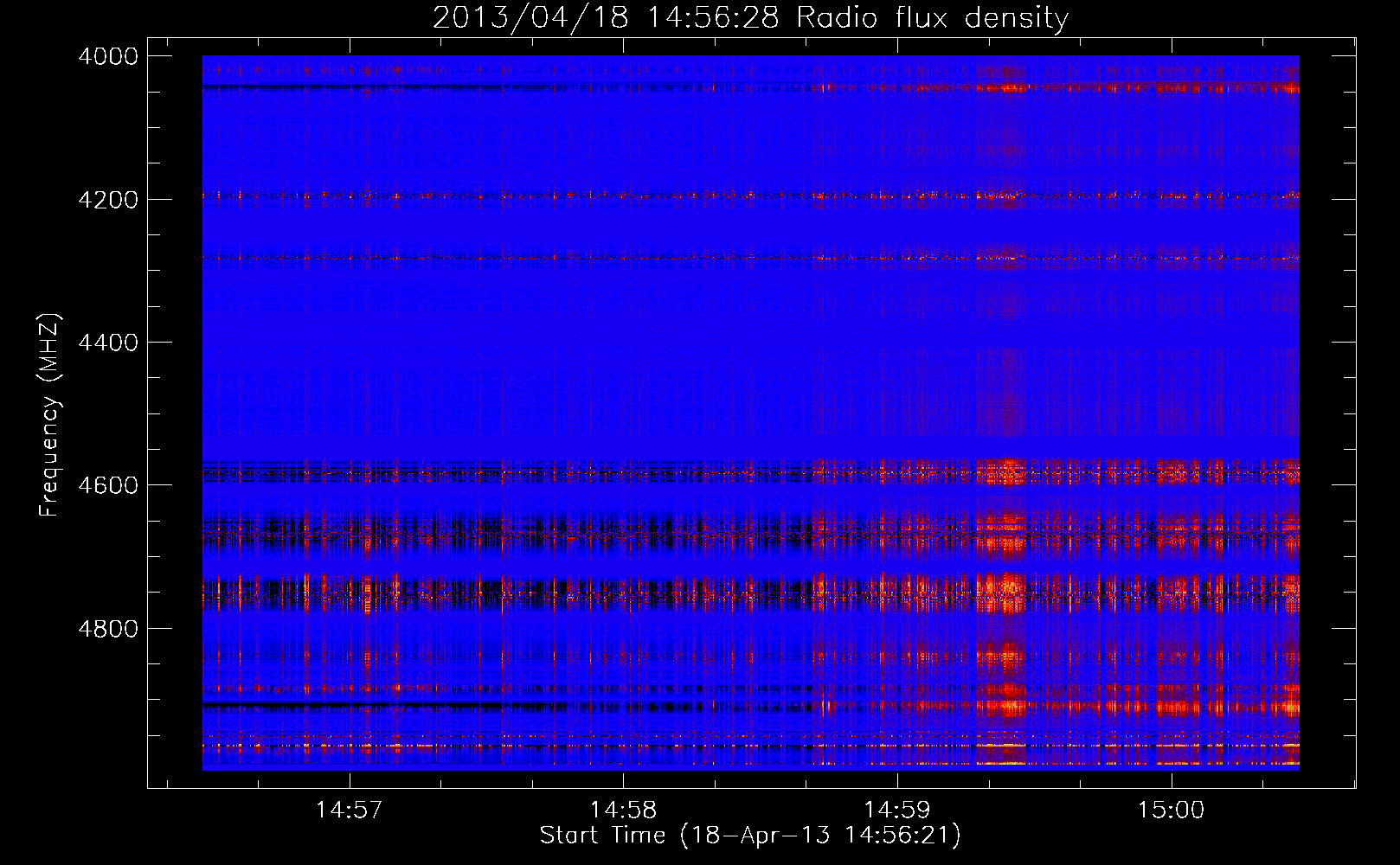Select the 4400 frequency tick label
The width and height of the screenshot is (1400, 865).
pos(108,343)
